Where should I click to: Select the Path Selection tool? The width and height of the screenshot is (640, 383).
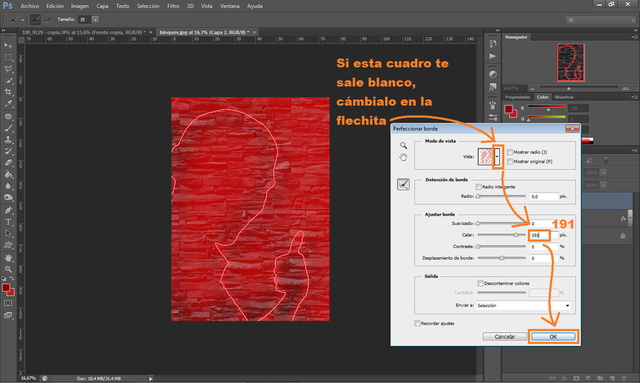click(x=8, y=234)
